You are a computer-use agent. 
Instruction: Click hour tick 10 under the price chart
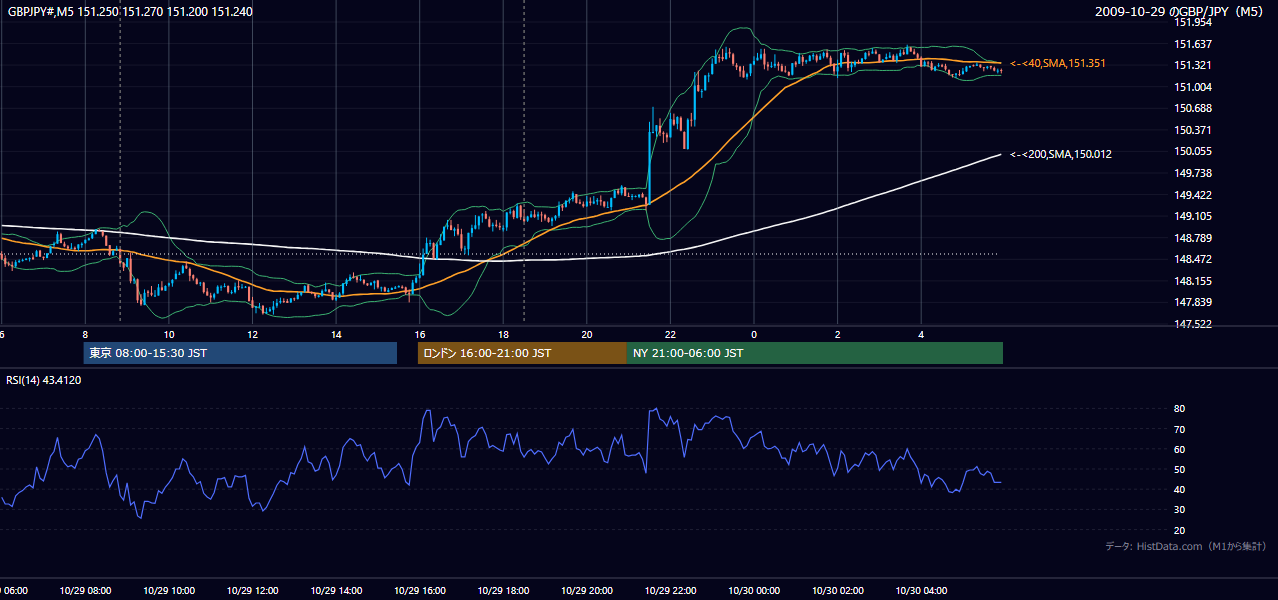pos(169,334)
